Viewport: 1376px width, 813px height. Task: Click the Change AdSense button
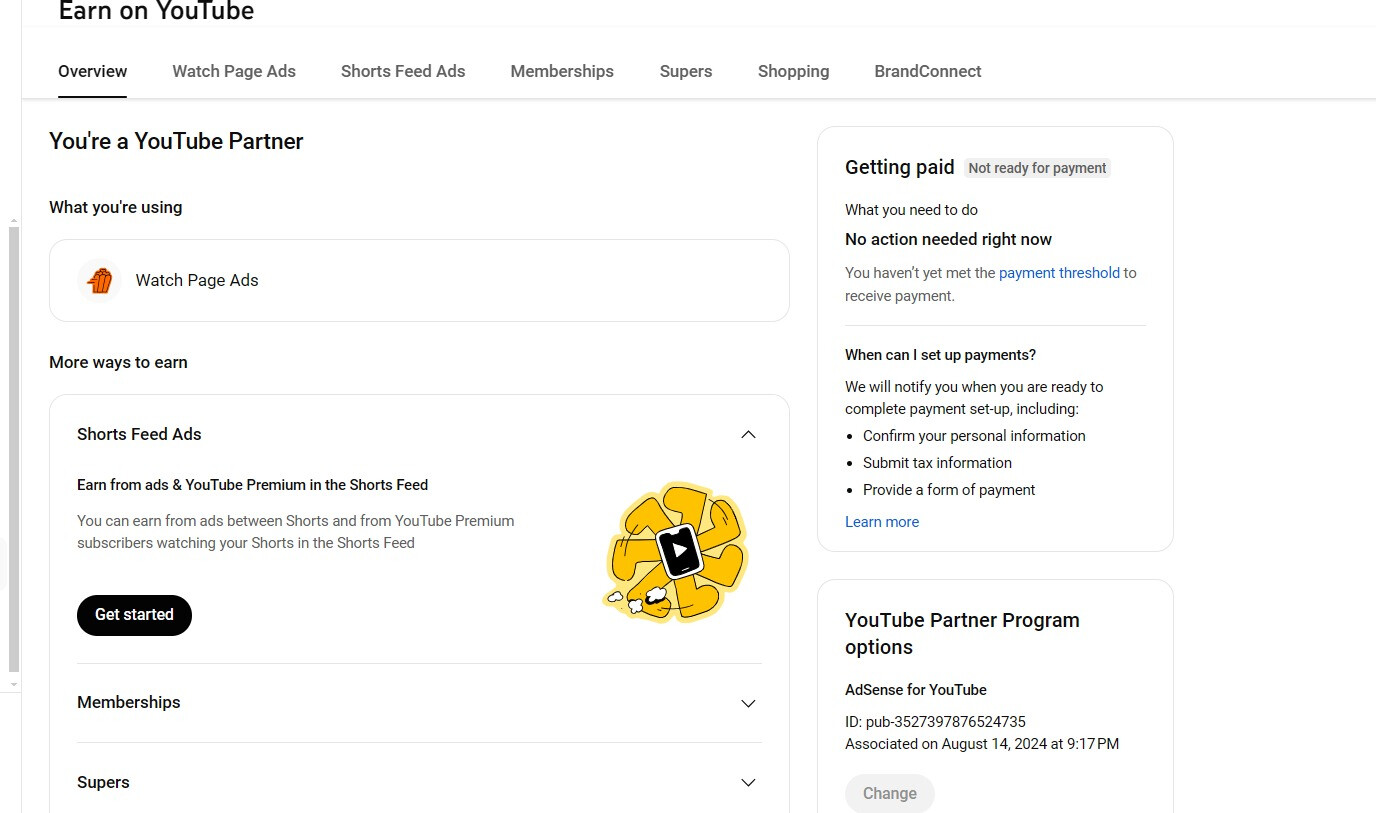click(x=890, y=793)
